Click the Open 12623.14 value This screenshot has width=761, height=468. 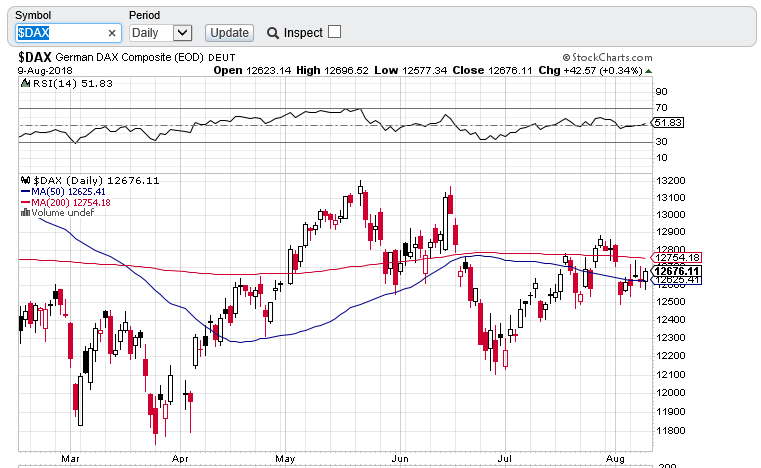tap(252, 70)
